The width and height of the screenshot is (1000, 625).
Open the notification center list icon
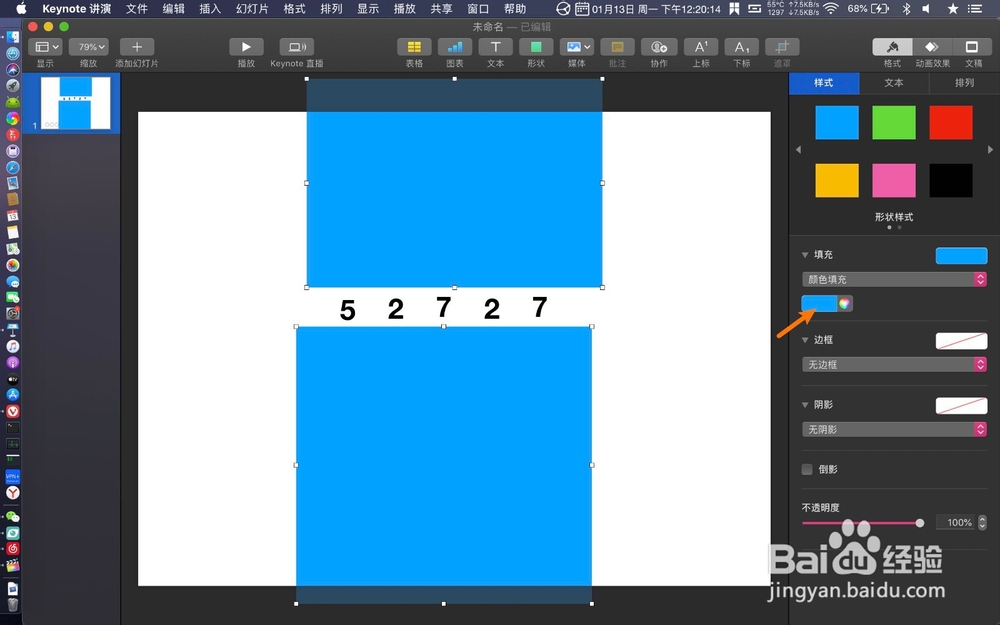point(974,9)
